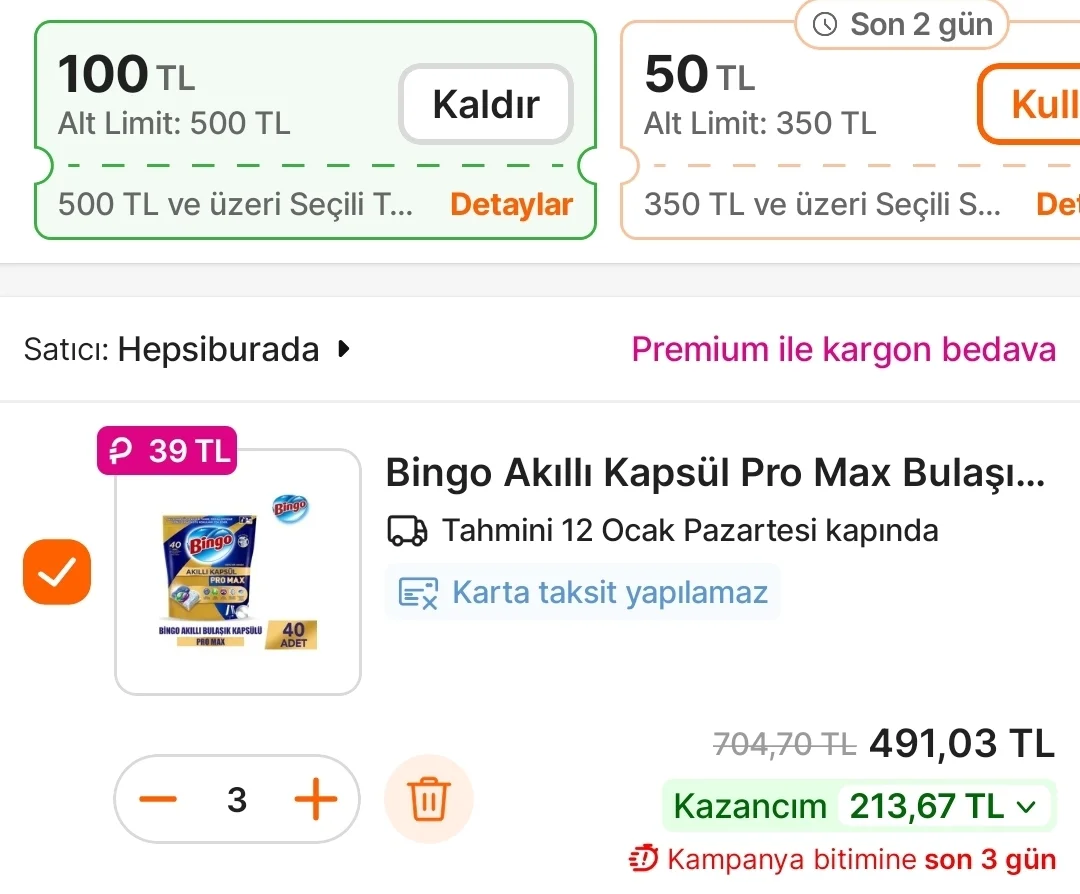1080x894 pixels.
Task: Expand the Kazancım savings dropdown
Action: click(x=1025, y=807)
